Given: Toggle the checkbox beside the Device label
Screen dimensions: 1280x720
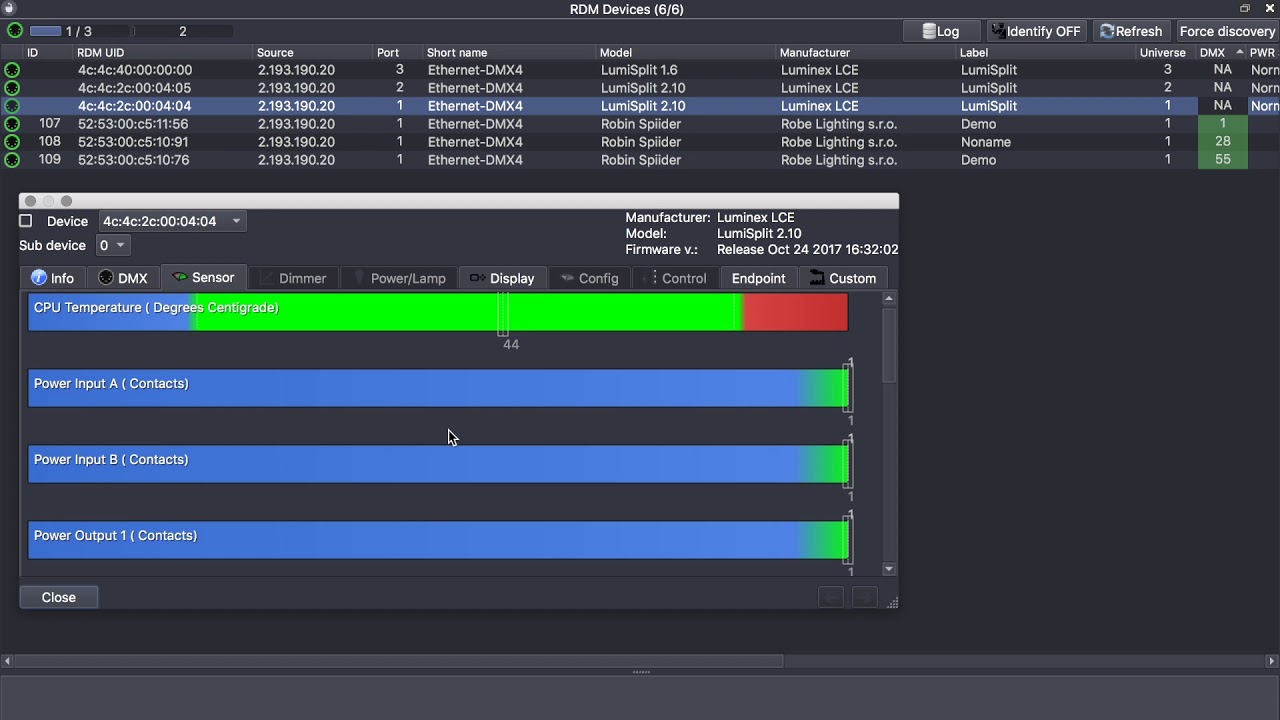Looking at the screenshot, I should point(26,221).
